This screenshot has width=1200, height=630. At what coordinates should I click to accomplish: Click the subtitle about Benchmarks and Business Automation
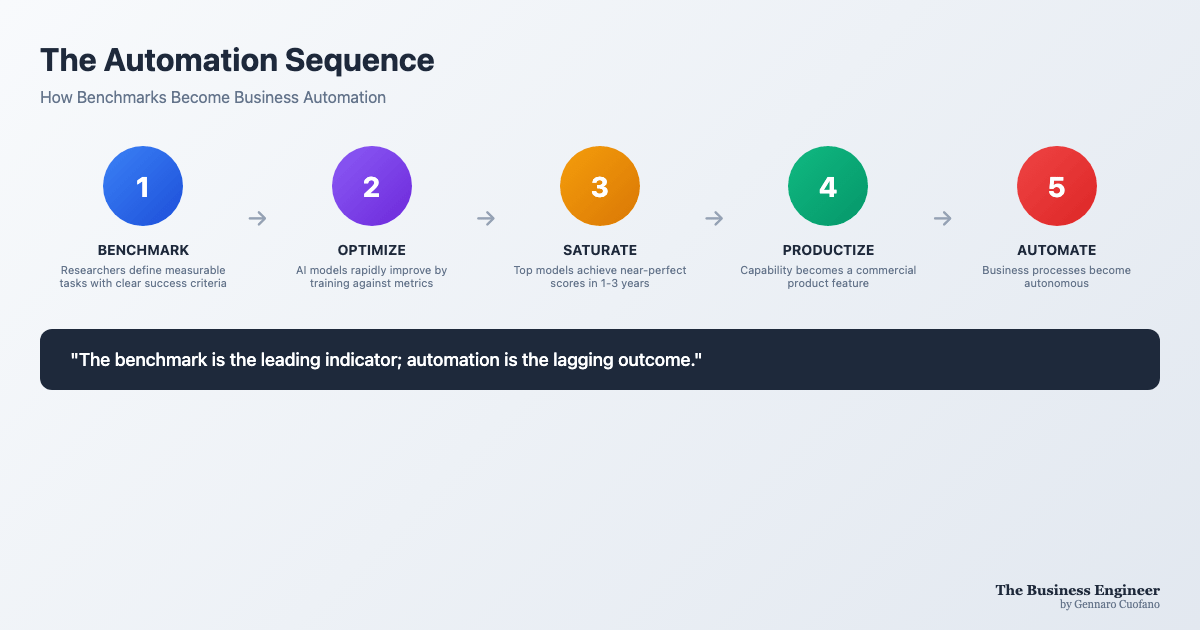tap(213, 98)
